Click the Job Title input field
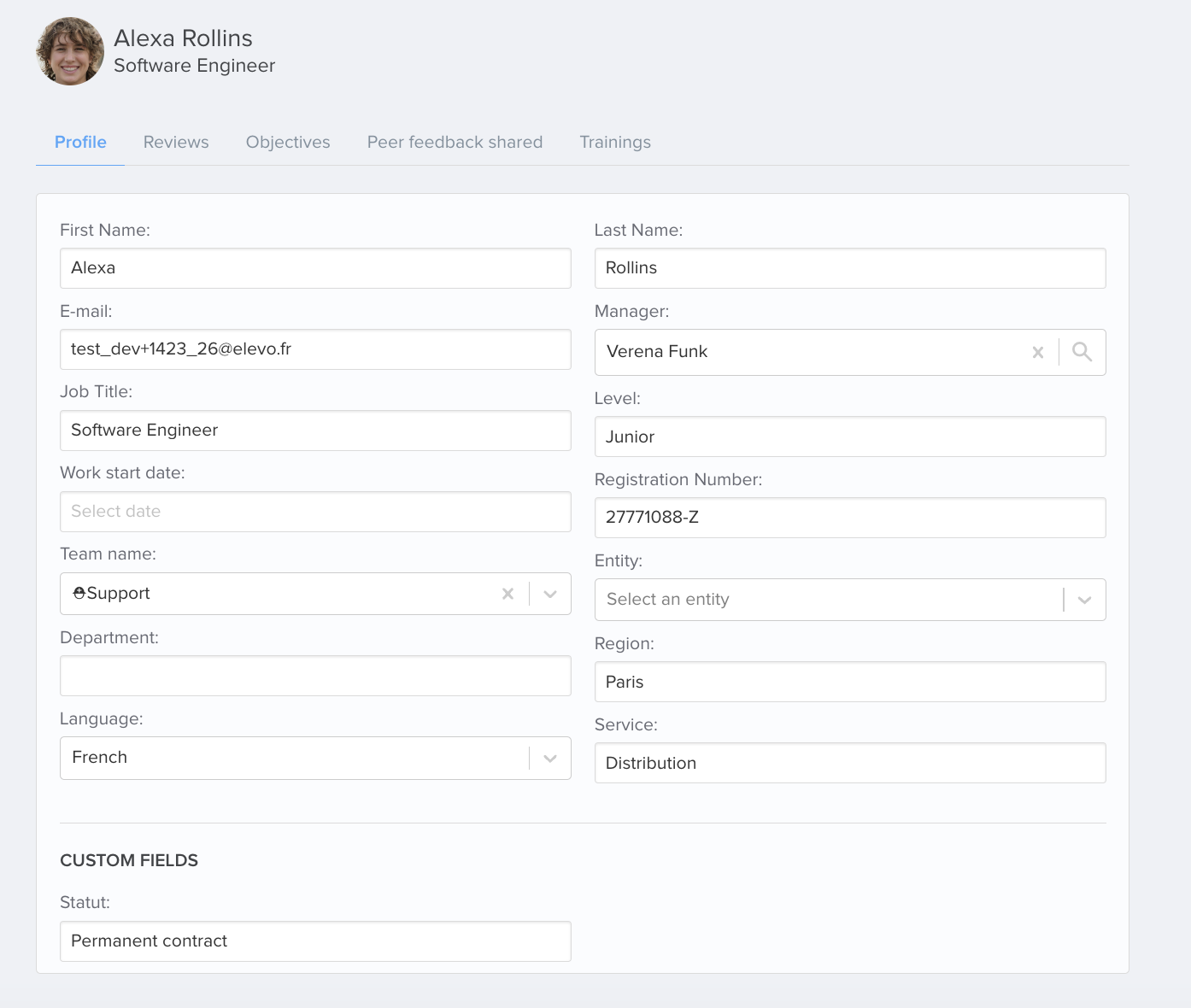The width and height of the screenshot is (1191, 1008). pyautogui.click(x=315, y=431)
